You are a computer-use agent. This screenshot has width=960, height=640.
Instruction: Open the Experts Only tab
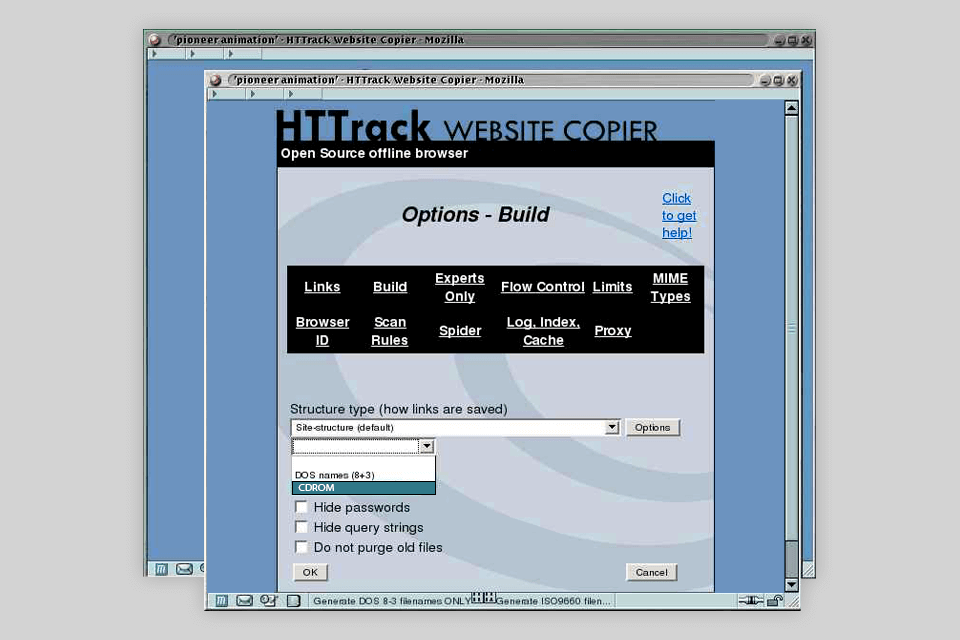(x=460, y=287)
